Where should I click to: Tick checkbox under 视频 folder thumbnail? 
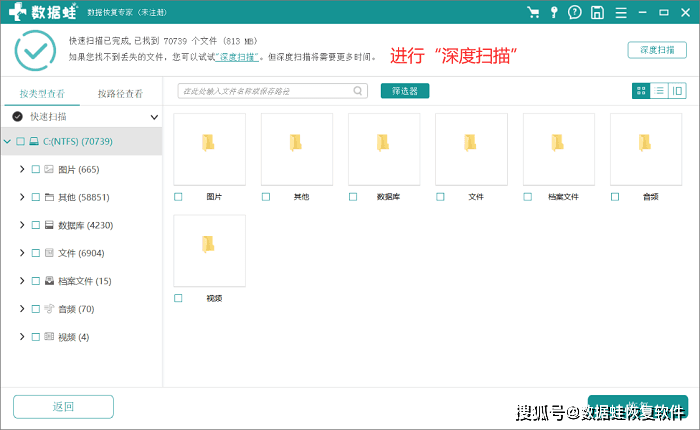tap(178, 298)
